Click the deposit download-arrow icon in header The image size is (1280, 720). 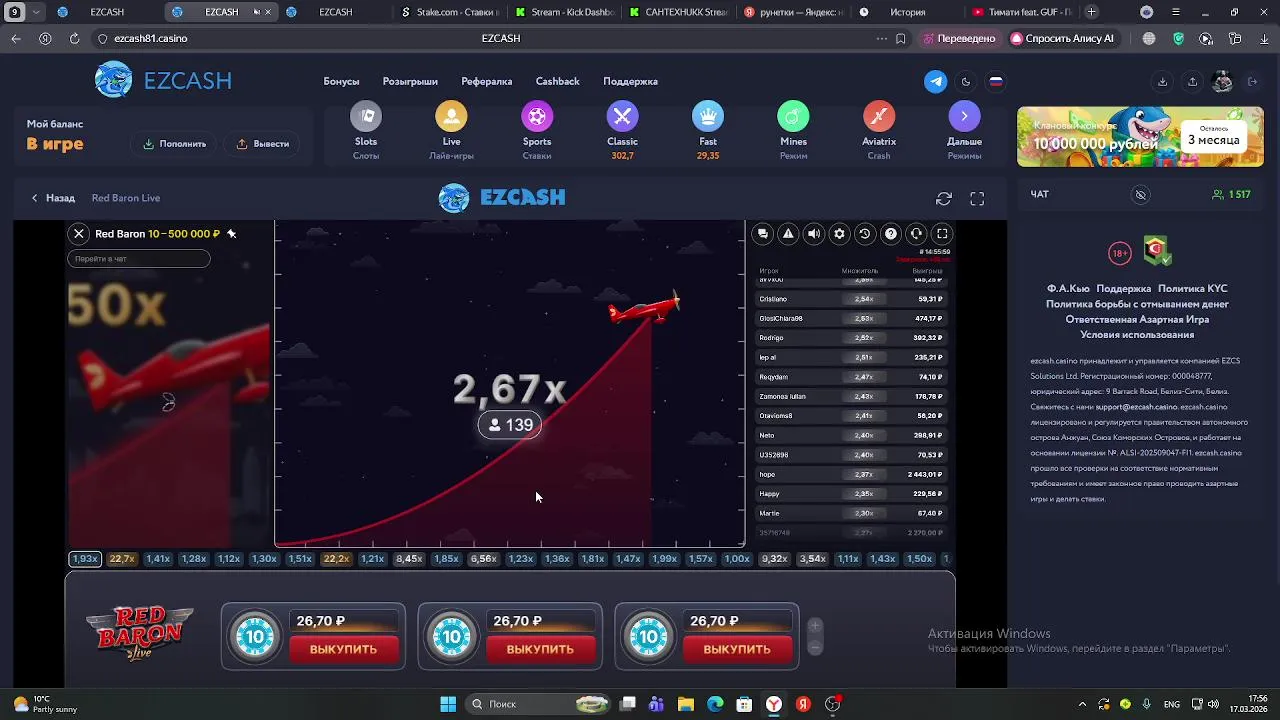pos(1162,82)
